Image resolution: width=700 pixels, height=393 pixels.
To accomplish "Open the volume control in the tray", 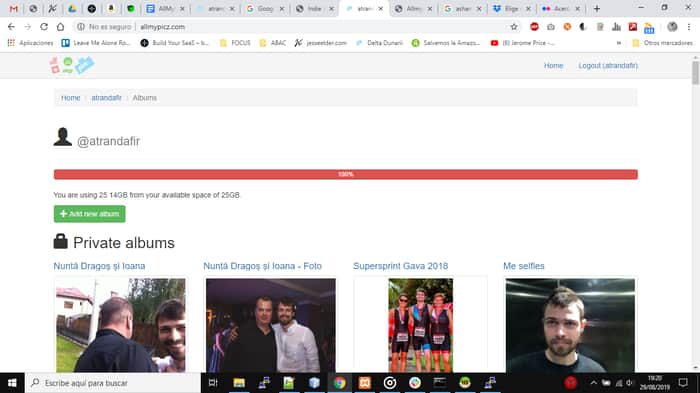I will [629, 383].
